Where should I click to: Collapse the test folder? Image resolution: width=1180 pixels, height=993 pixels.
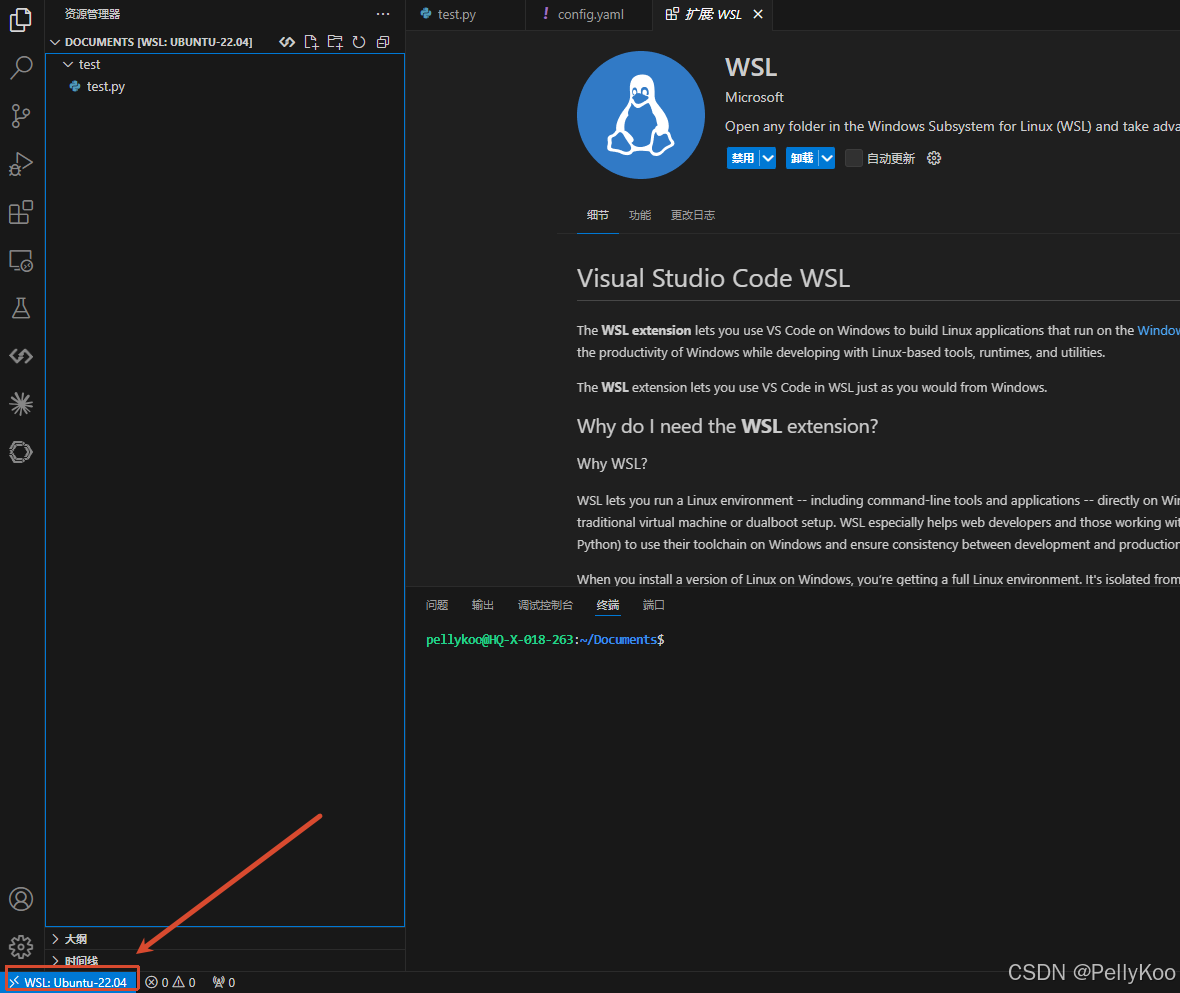point(68,65)
